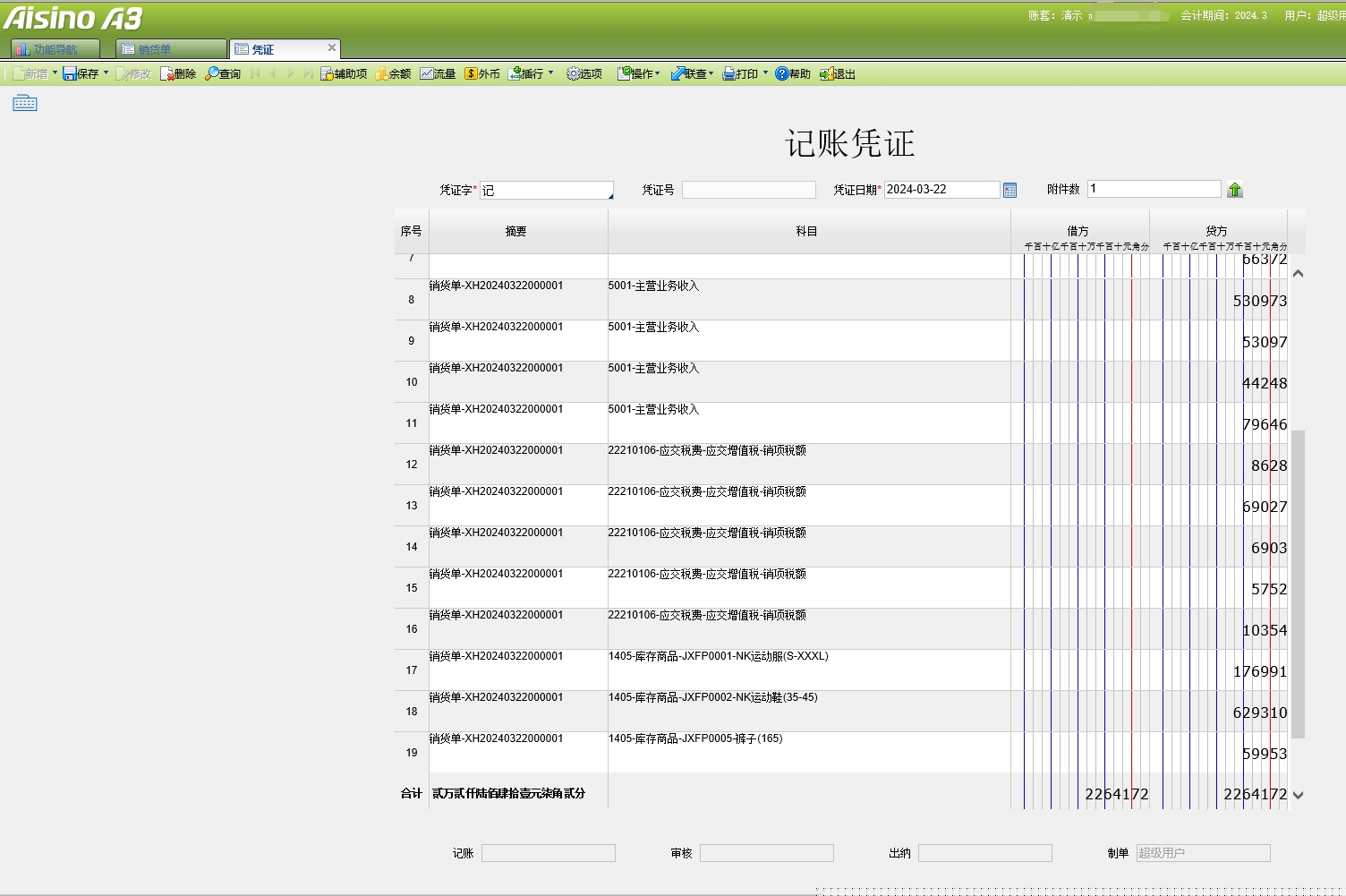Image resolution: width=1346 pixels, height=896 pixels.
Task: Open the calendar picker for 凭证日期
Action: click(1009, 189)
